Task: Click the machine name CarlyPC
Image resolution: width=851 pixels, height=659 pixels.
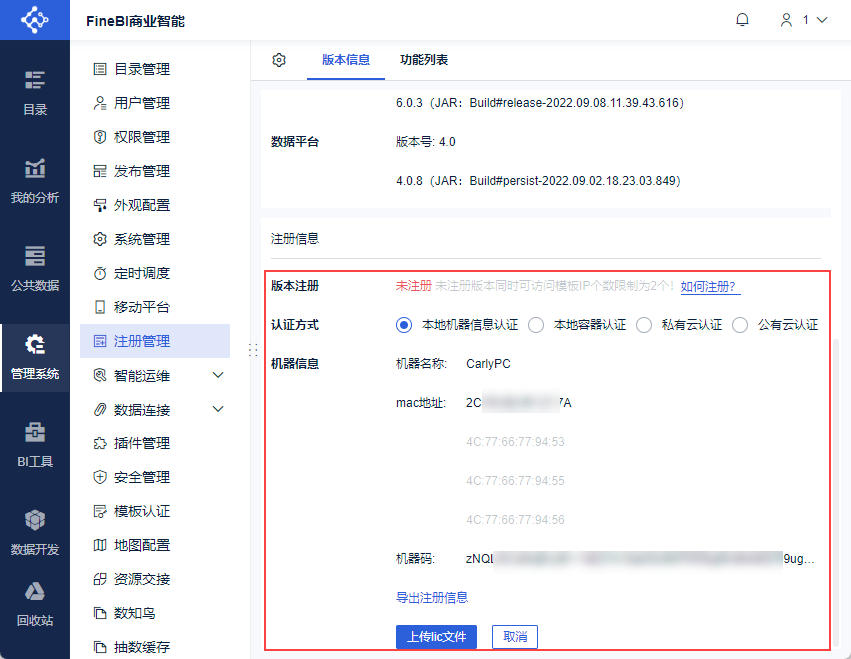Action: click(488, 364)
